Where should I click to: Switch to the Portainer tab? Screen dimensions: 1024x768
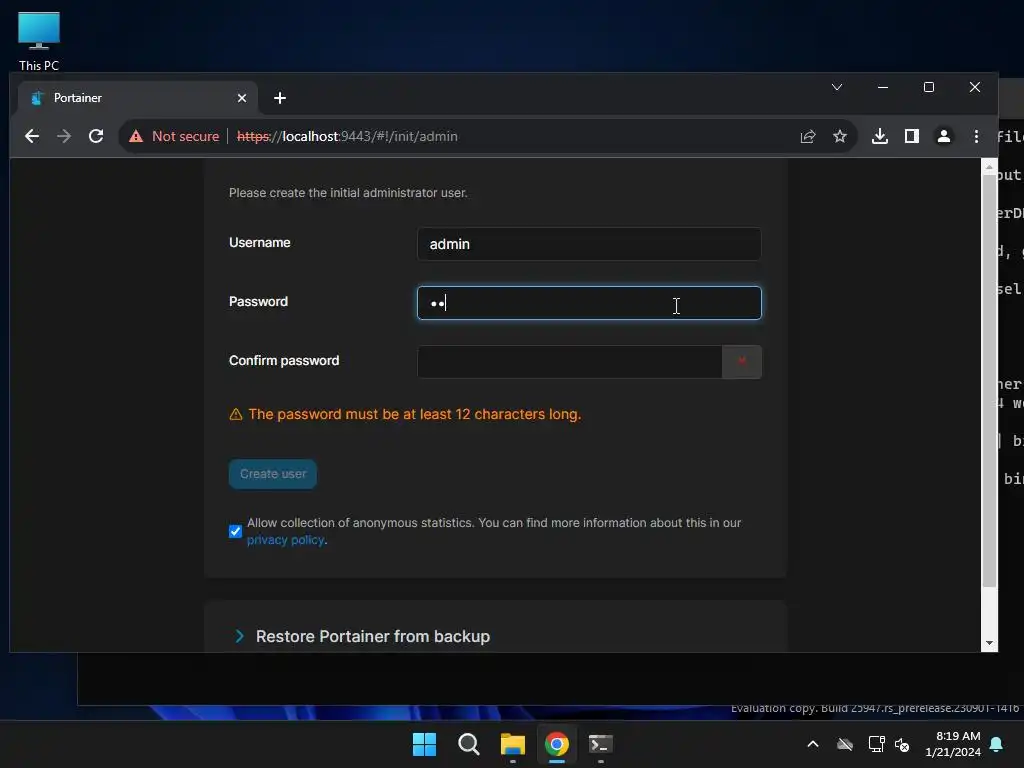137,98
